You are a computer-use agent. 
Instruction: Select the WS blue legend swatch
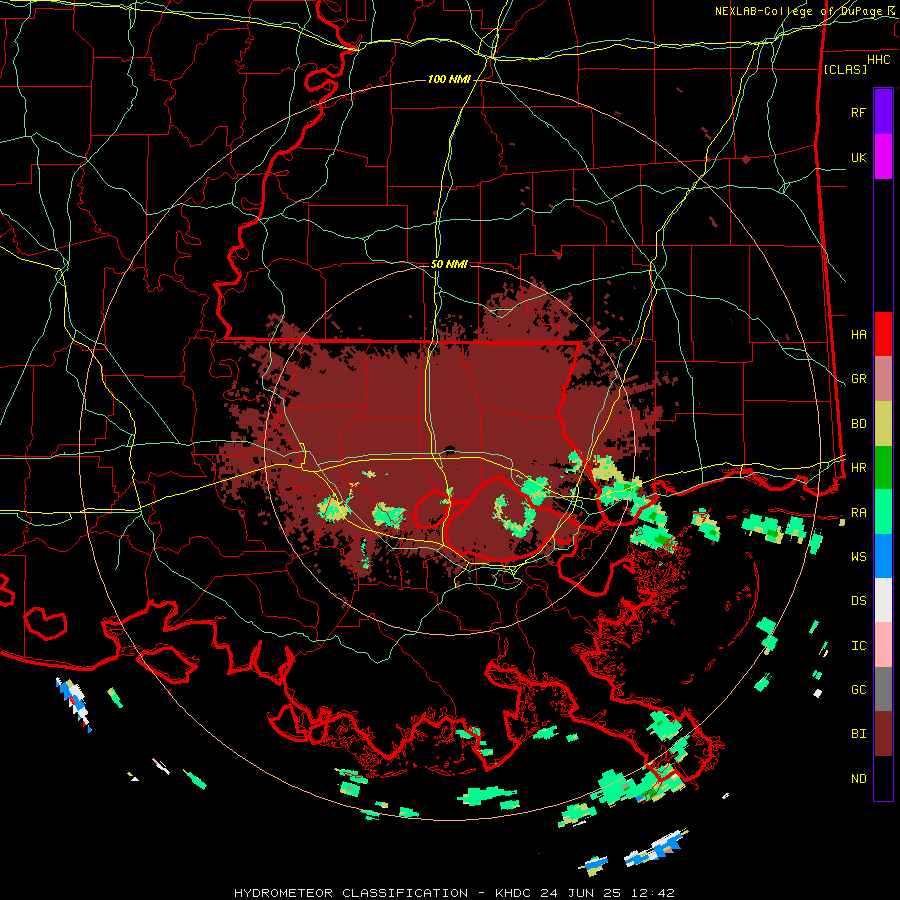pyautogui.click(x=883, y=556)
